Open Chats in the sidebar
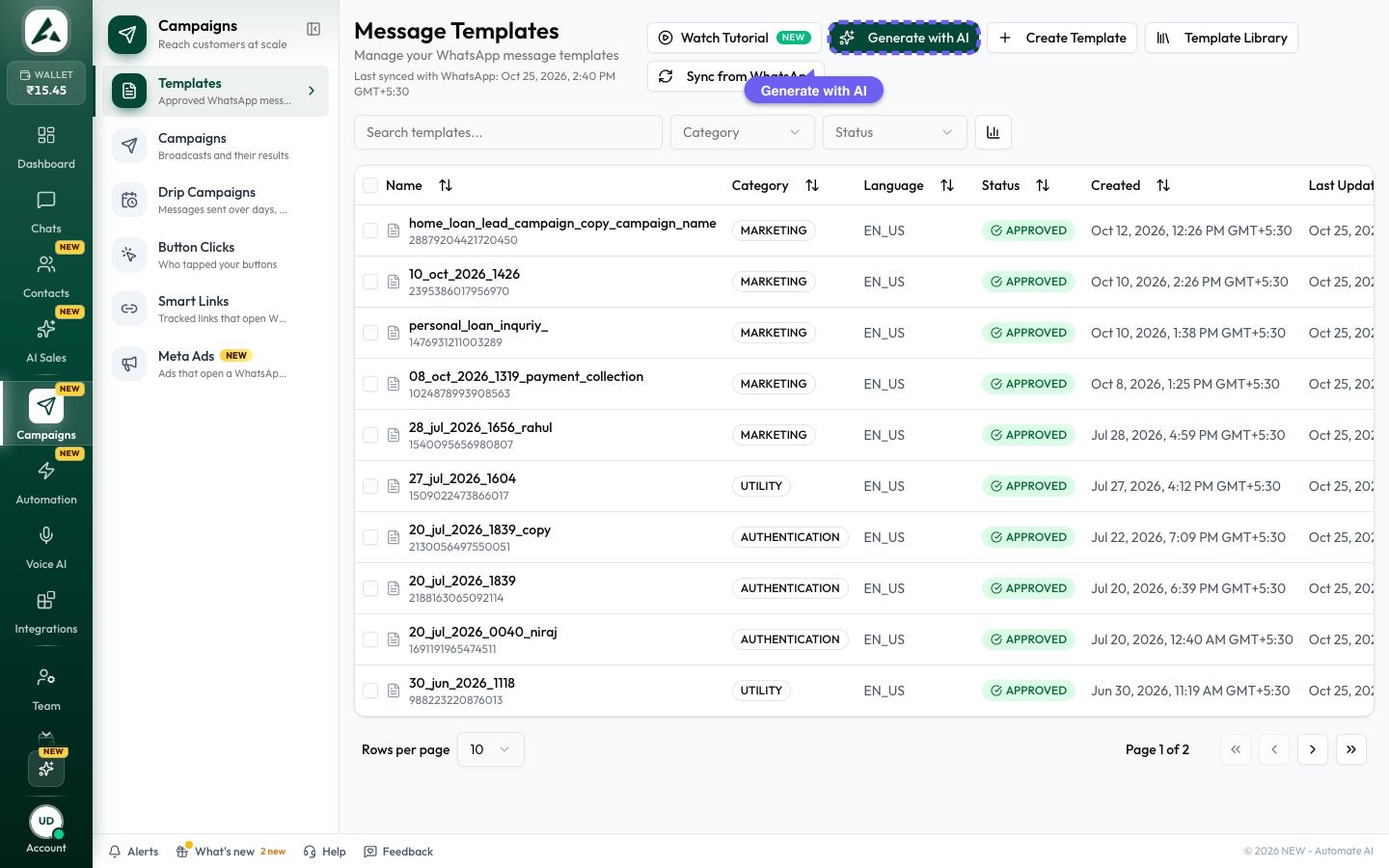Screen dimensions: 1389x868 [46, 211]
